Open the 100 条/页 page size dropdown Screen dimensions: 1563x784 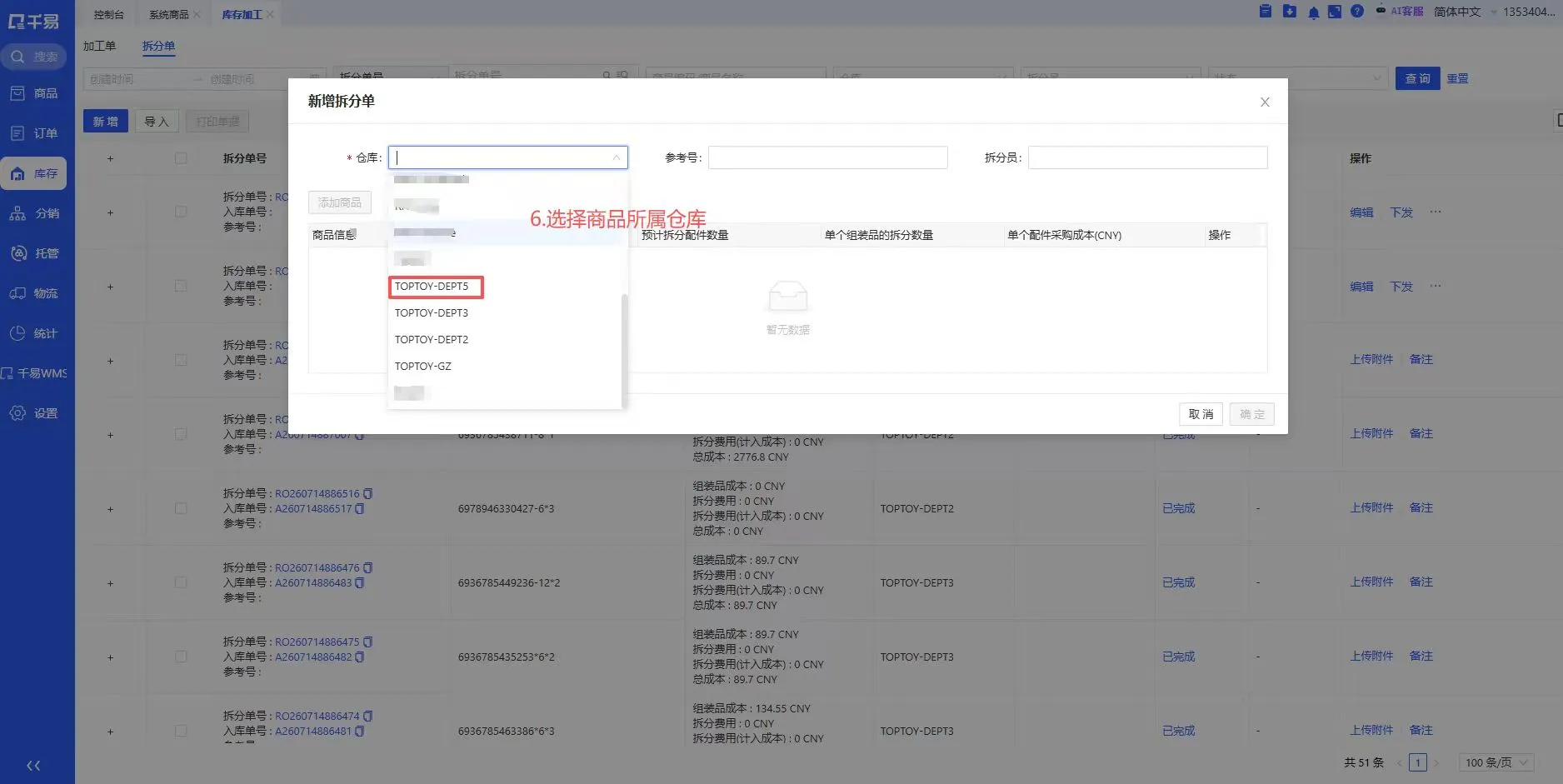point(1496,762)
